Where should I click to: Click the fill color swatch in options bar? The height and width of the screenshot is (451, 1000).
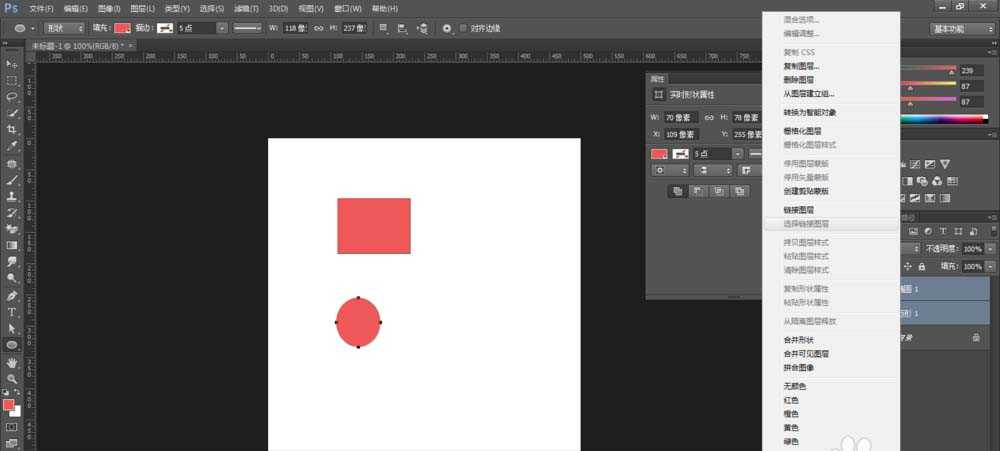[122, 28]
